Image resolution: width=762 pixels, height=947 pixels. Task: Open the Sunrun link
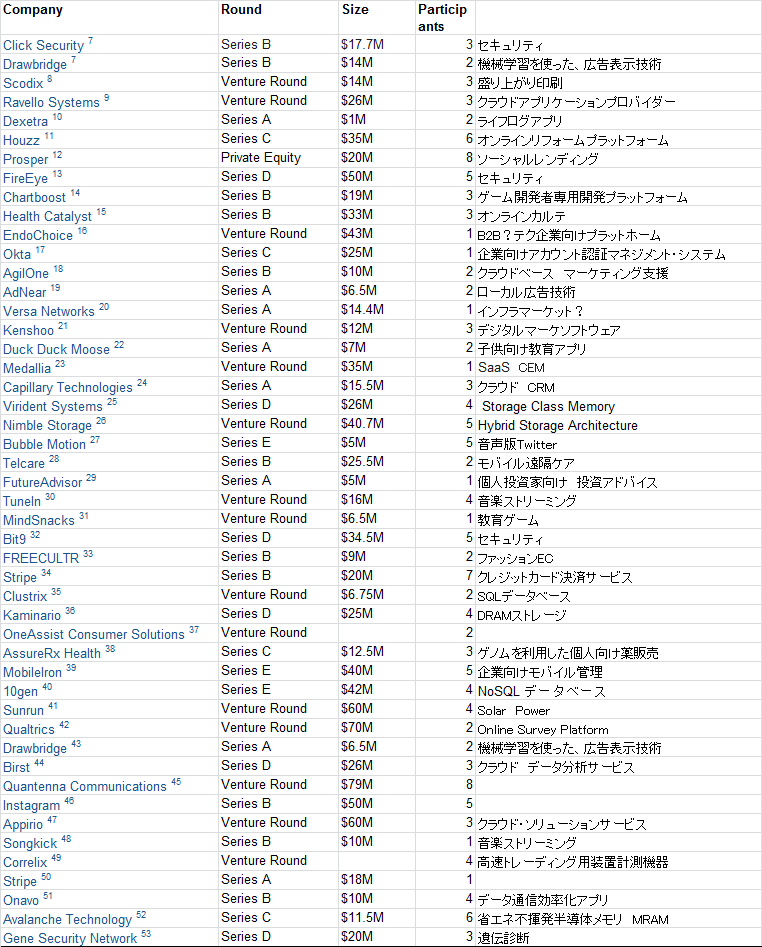click(x=24, y=711)
